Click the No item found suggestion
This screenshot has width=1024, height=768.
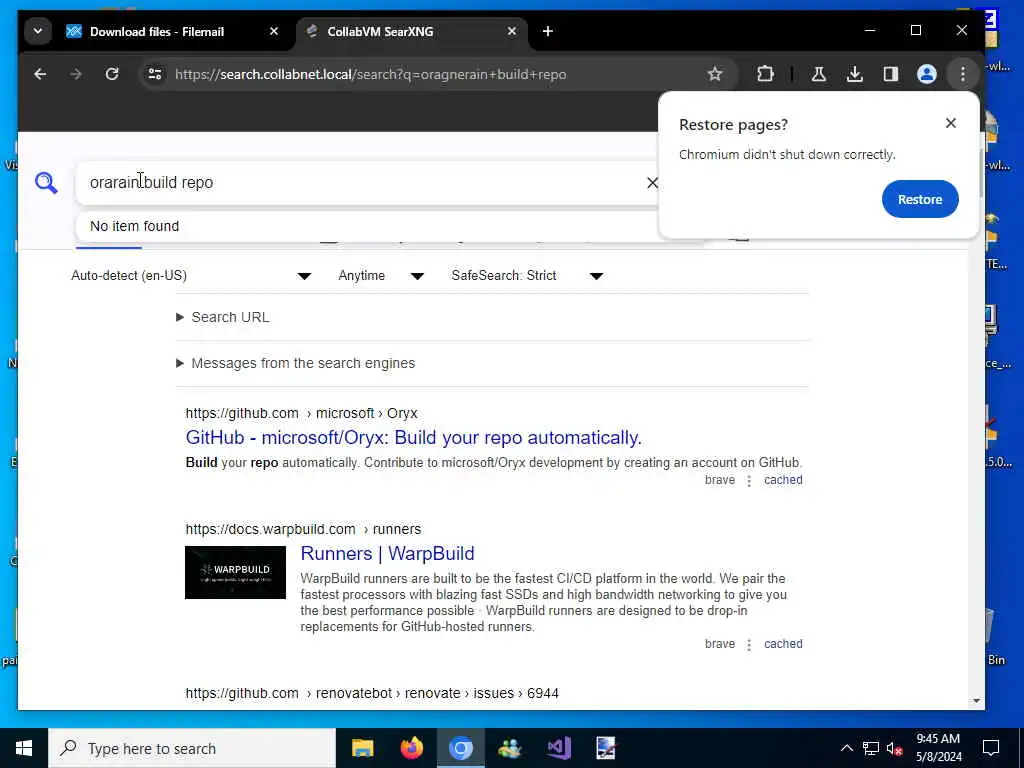pos(135,226)
